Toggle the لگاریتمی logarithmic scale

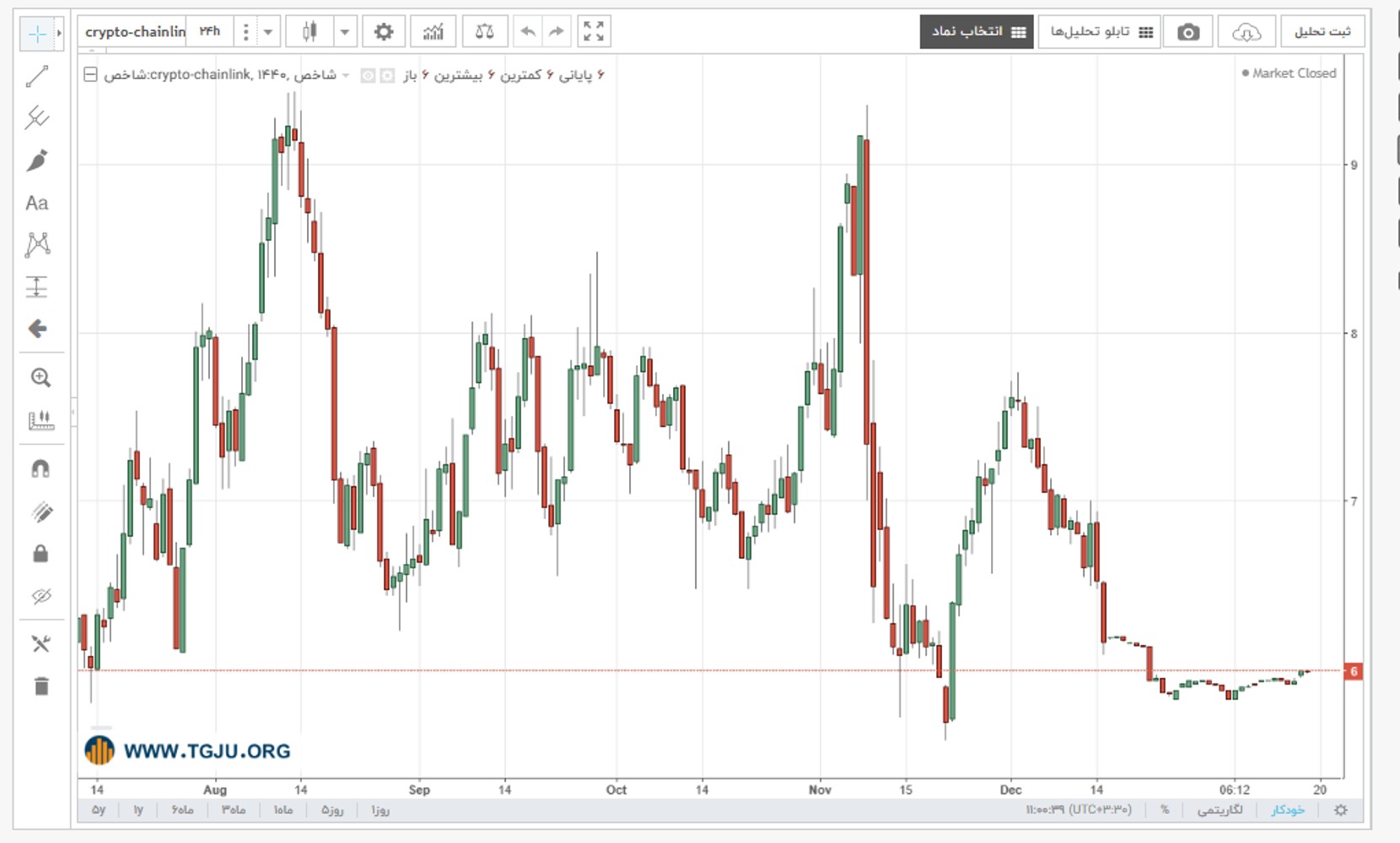pyautogui.click(x=1220, y=810)
